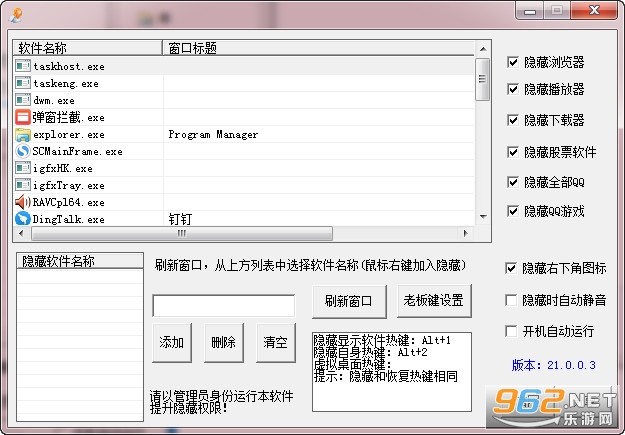625x435 pixels.
Task: Close the application window
Action: (594, 10)
